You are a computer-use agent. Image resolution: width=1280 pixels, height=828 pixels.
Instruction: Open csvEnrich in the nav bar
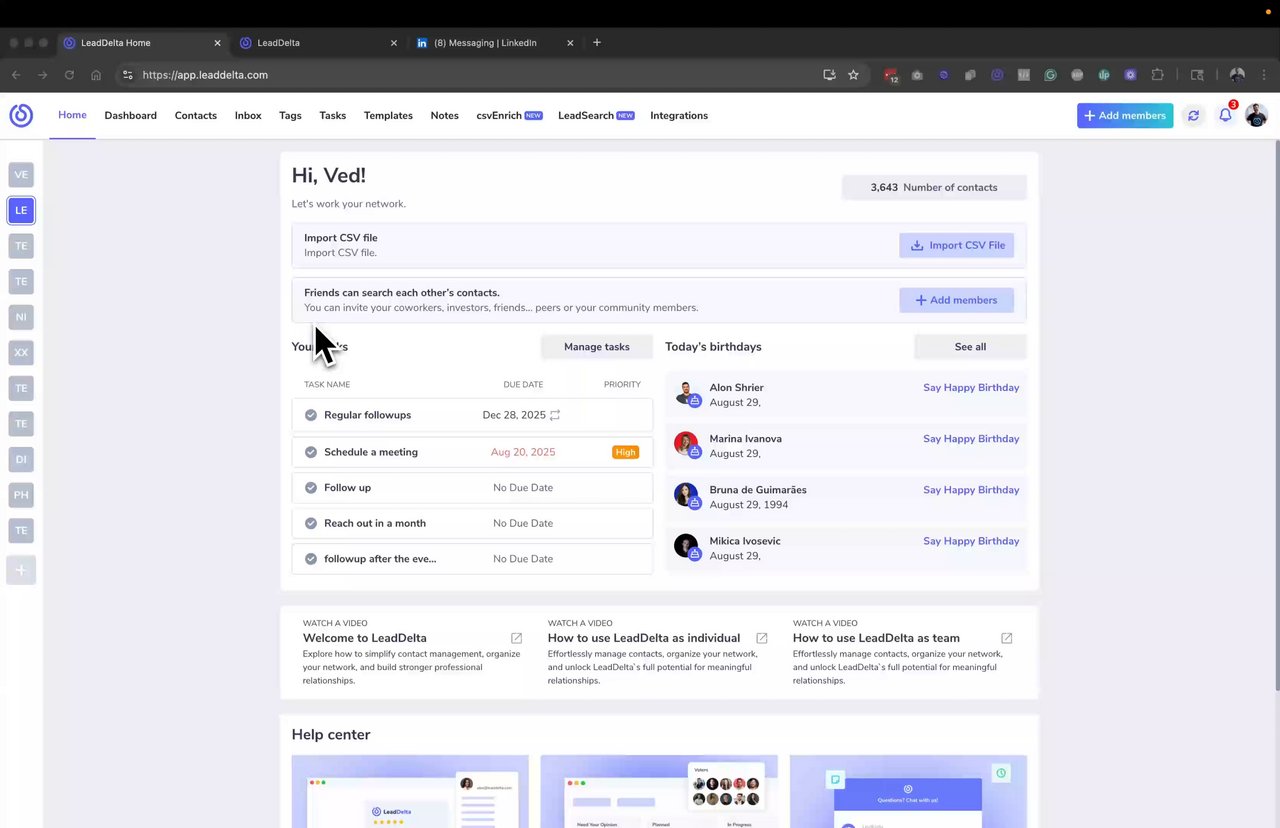[x=509, y=116]
